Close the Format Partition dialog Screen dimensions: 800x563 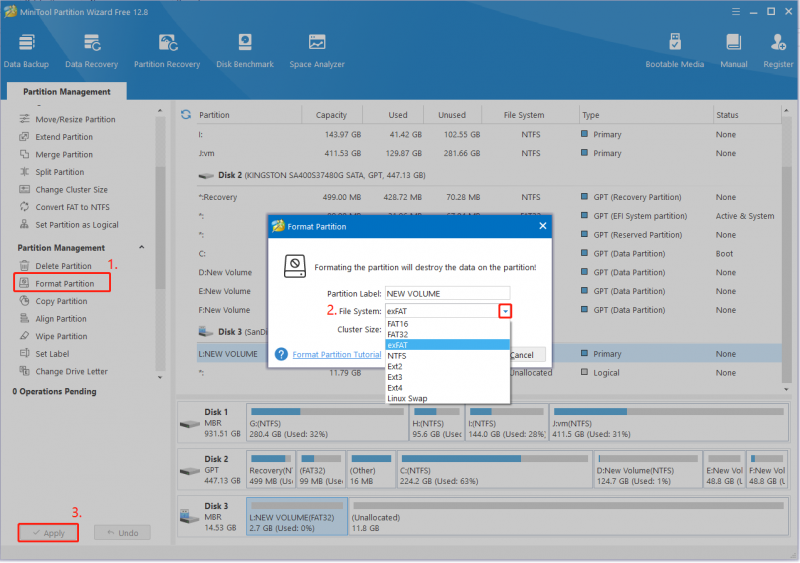[542, 226]
